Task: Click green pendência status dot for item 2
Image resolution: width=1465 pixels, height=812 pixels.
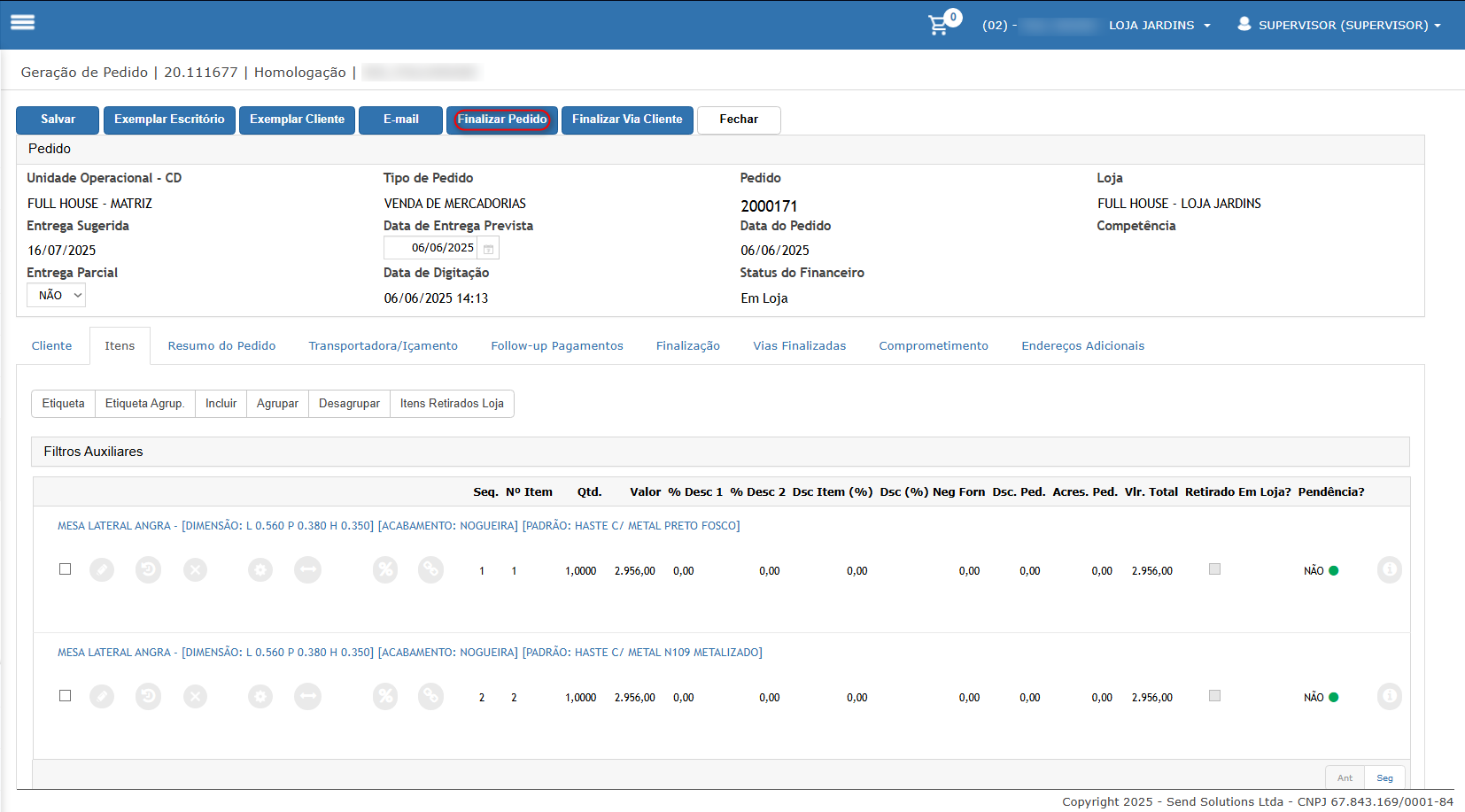Action: (1333, 697)
